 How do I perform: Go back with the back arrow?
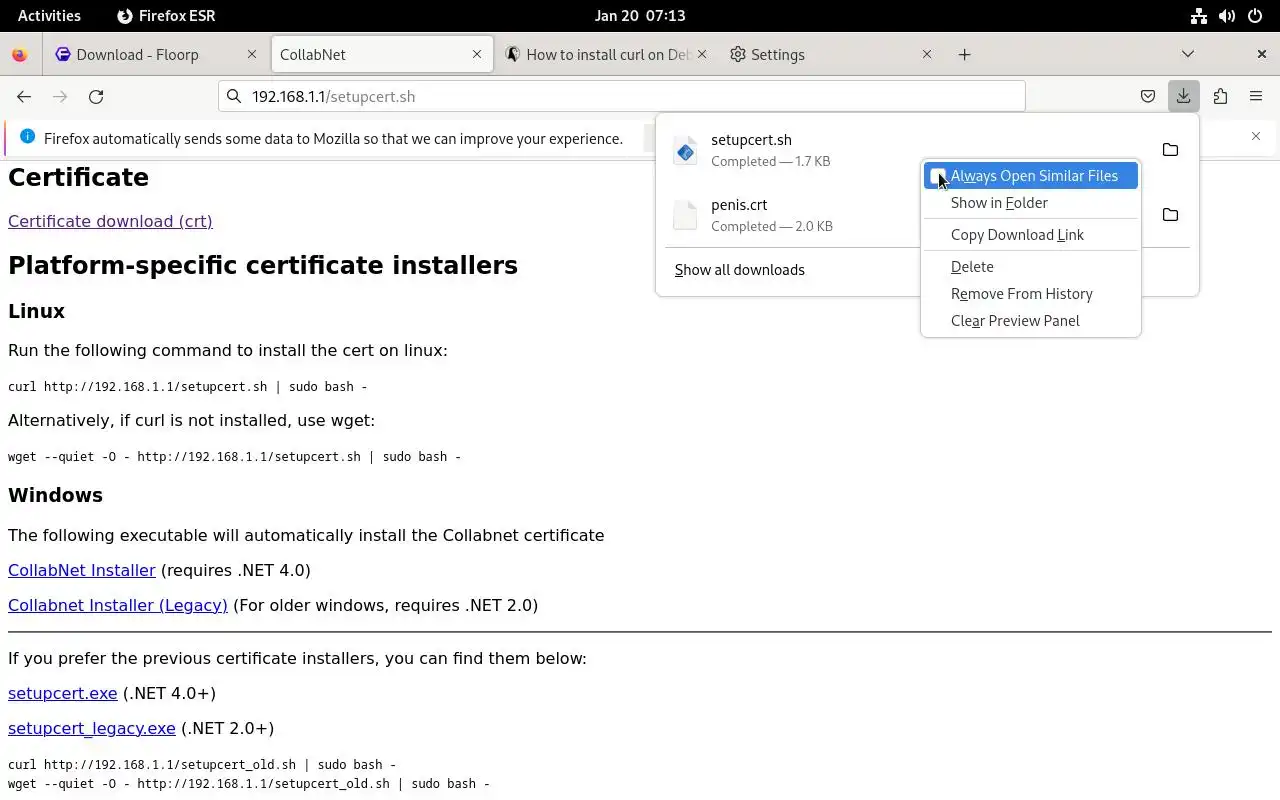click(x=24, y=96)
